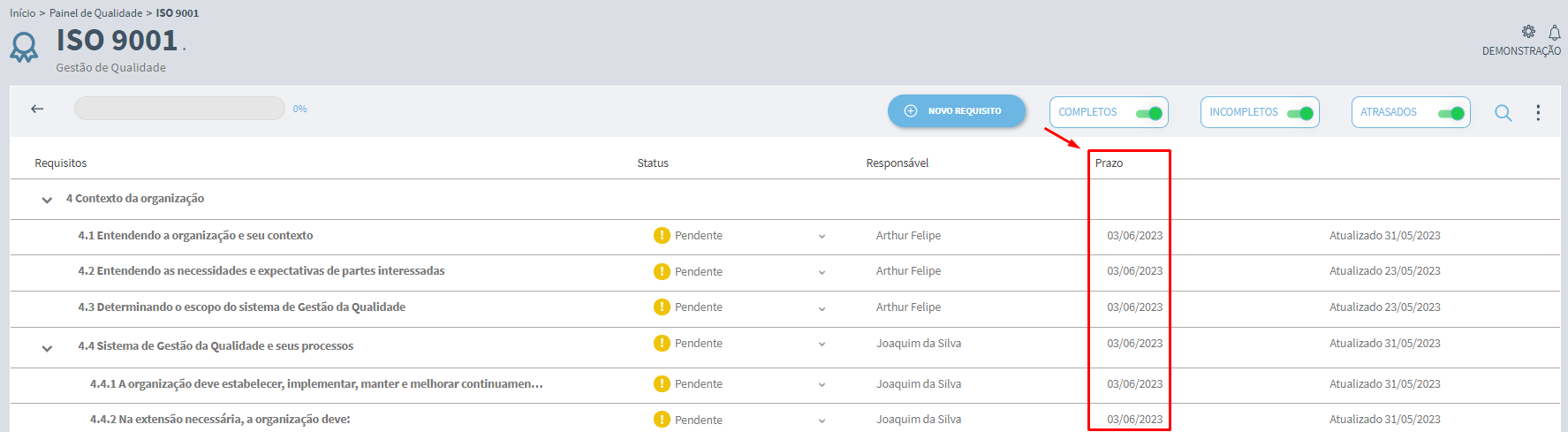1568x432 pixels.
Task: Click the notification bell icon
Action: pos(1555,33)
